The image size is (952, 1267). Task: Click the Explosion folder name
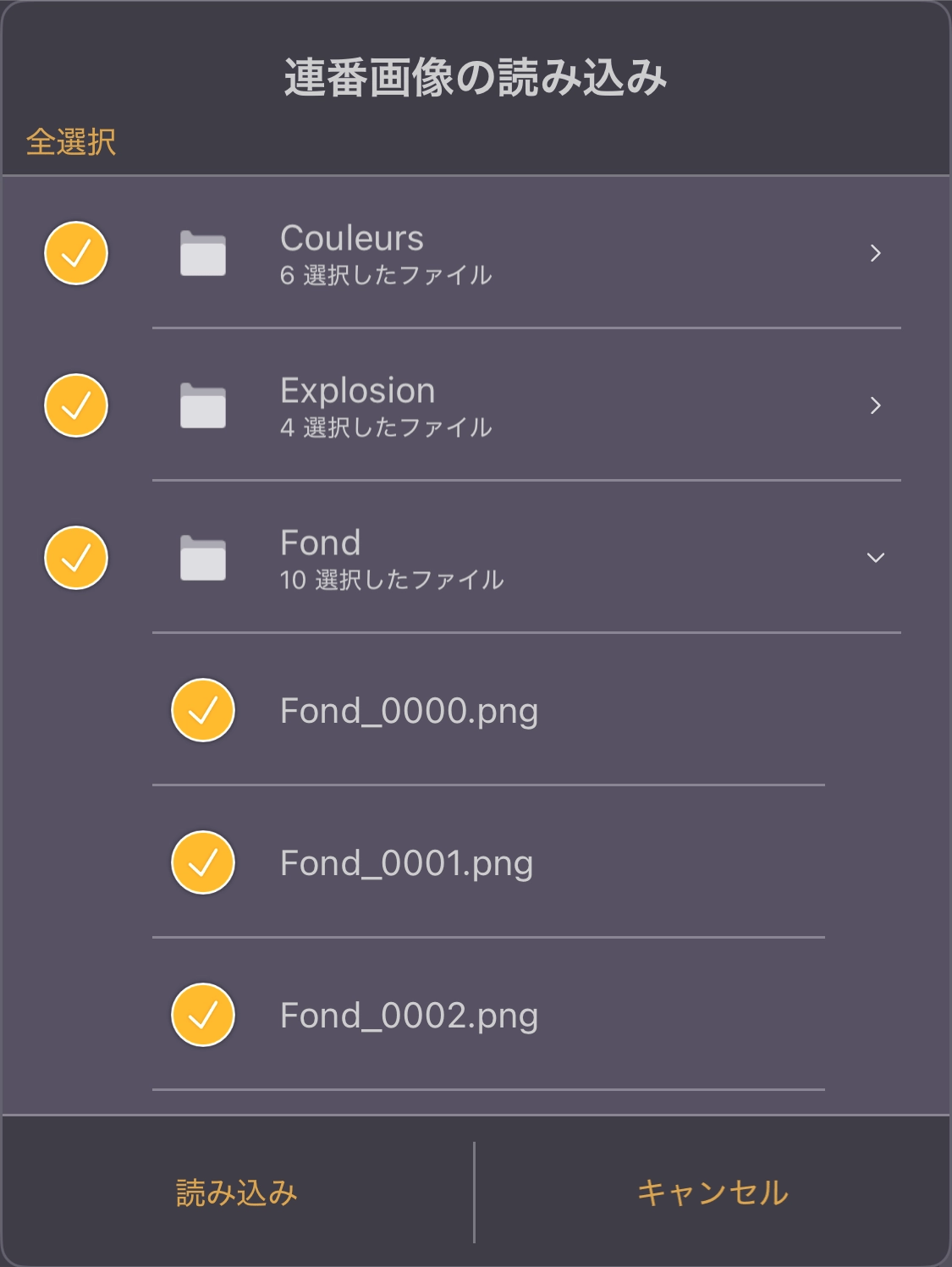coord(358,391)
